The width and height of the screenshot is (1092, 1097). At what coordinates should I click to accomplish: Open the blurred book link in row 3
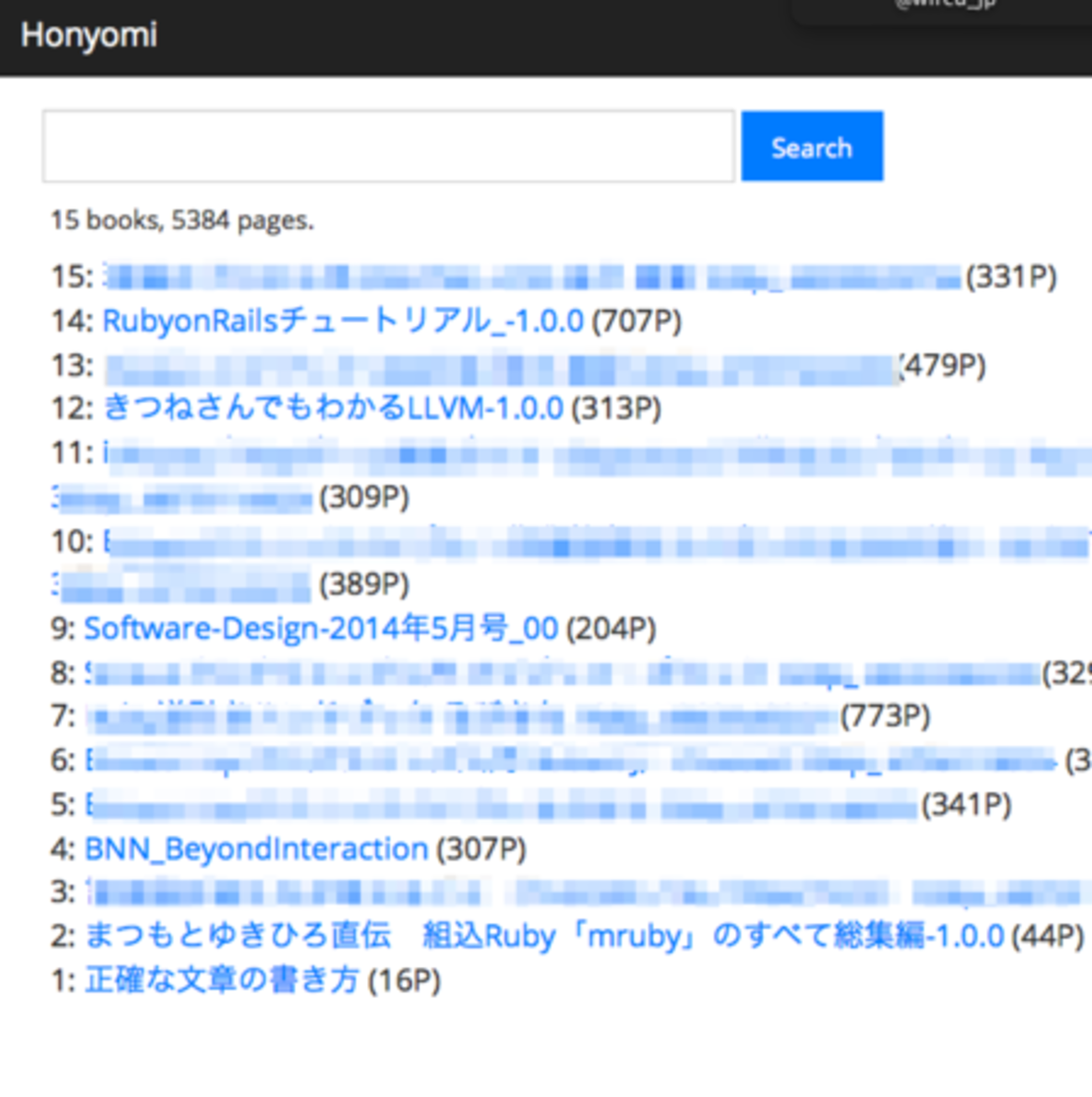[588, 892]
